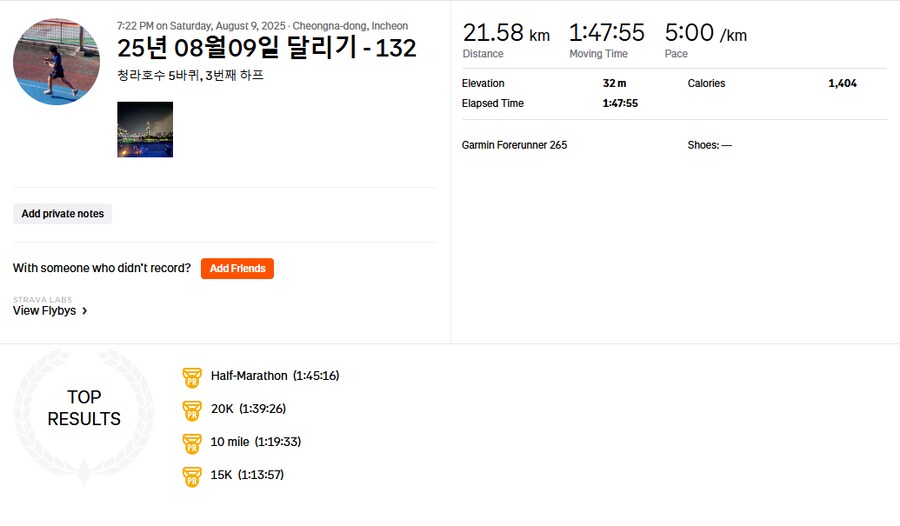Click the TOP RESULTS laurel badge
Image resolution: width=900 pixels, height=526 pixels.
[84, 415]
